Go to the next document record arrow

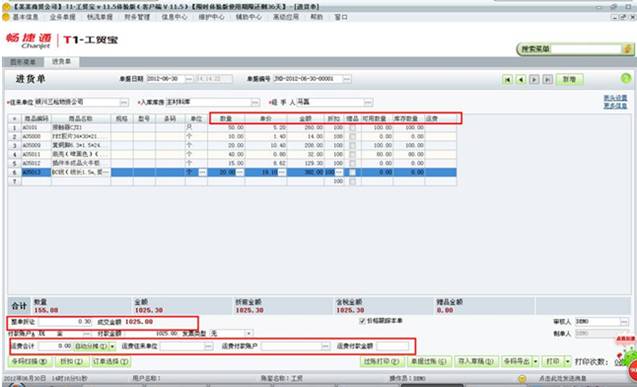pos(534,80)
